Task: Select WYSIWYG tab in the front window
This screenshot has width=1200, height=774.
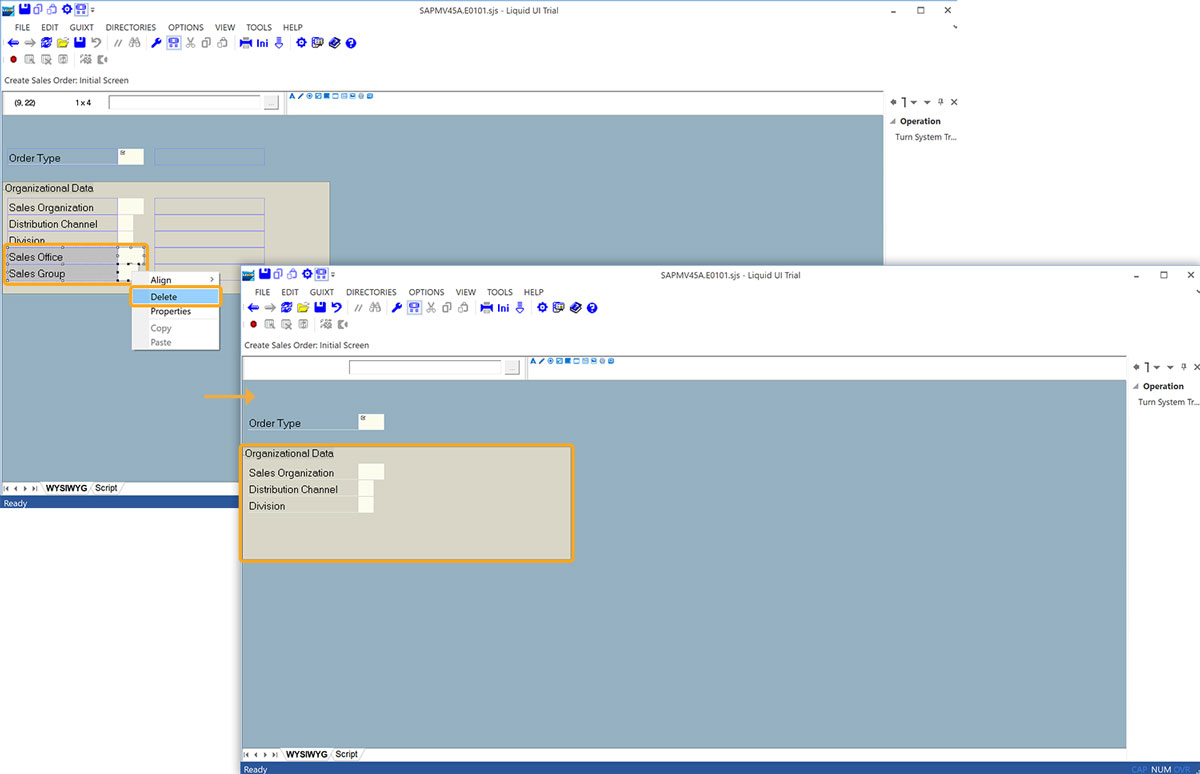Action: pyautogui.click(x=305, y=754)
